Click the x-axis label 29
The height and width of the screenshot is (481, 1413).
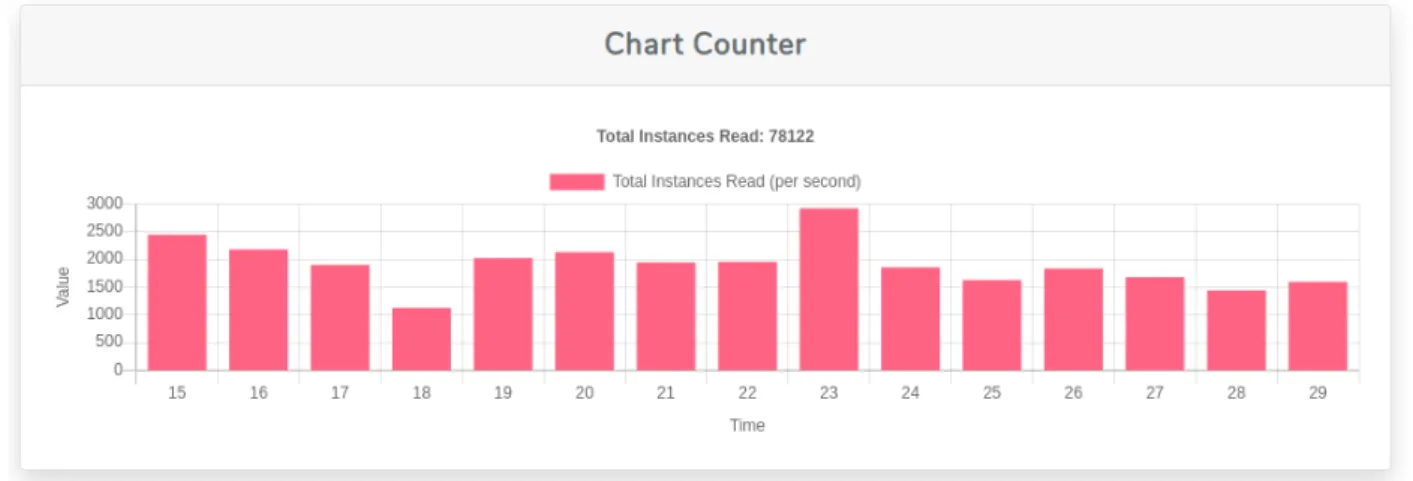pos(1318,393)
